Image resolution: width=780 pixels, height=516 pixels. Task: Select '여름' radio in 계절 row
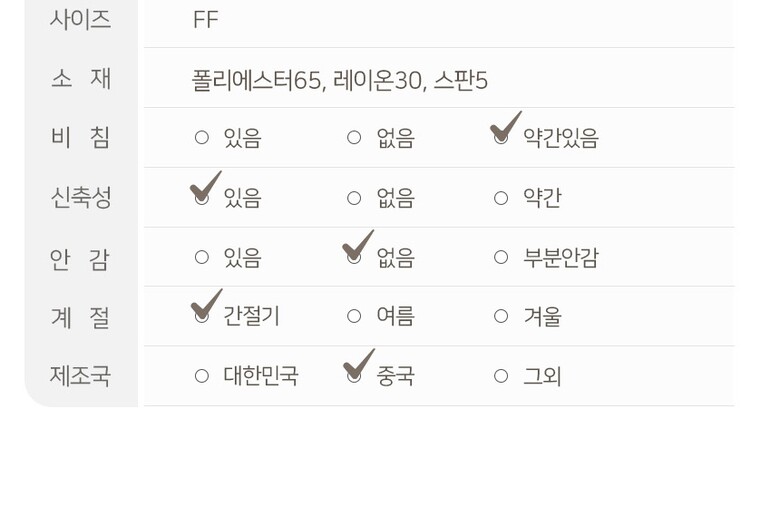(354, 317)
